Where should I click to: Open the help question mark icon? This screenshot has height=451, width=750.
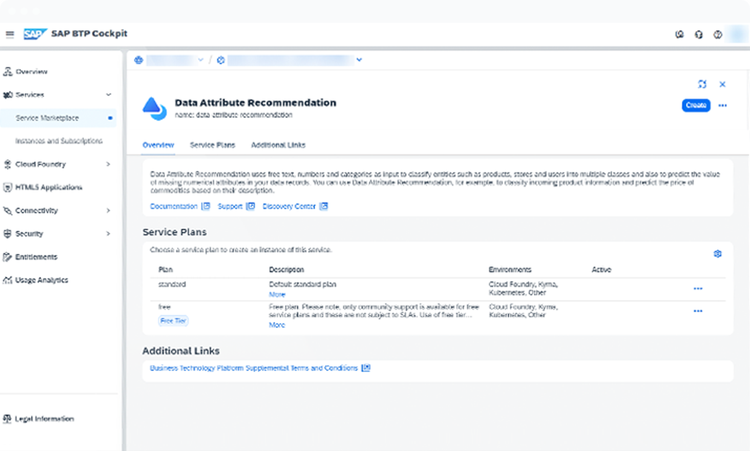click(x=717, y=34)
